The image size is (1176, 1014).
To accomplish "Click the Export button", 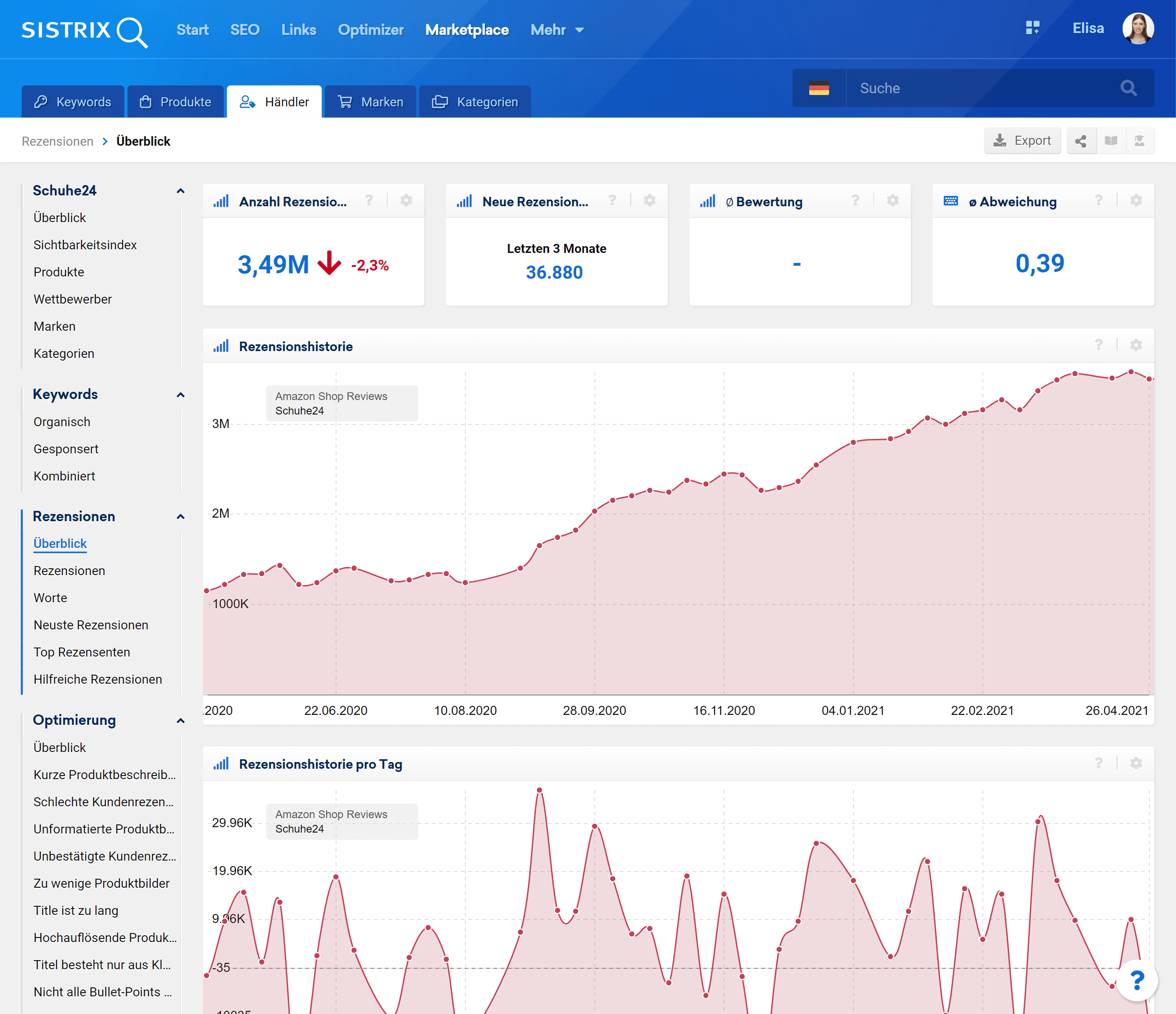I will [x=1022, y=141].
